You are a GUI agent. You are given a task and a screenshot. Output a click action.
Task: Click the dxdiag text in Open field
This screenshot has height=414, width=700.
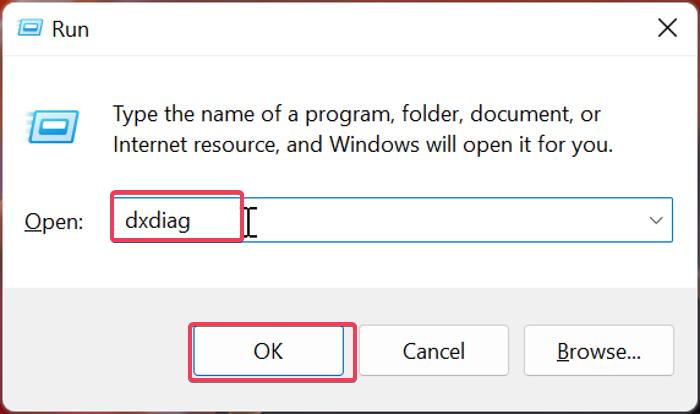tap(158, 220)
